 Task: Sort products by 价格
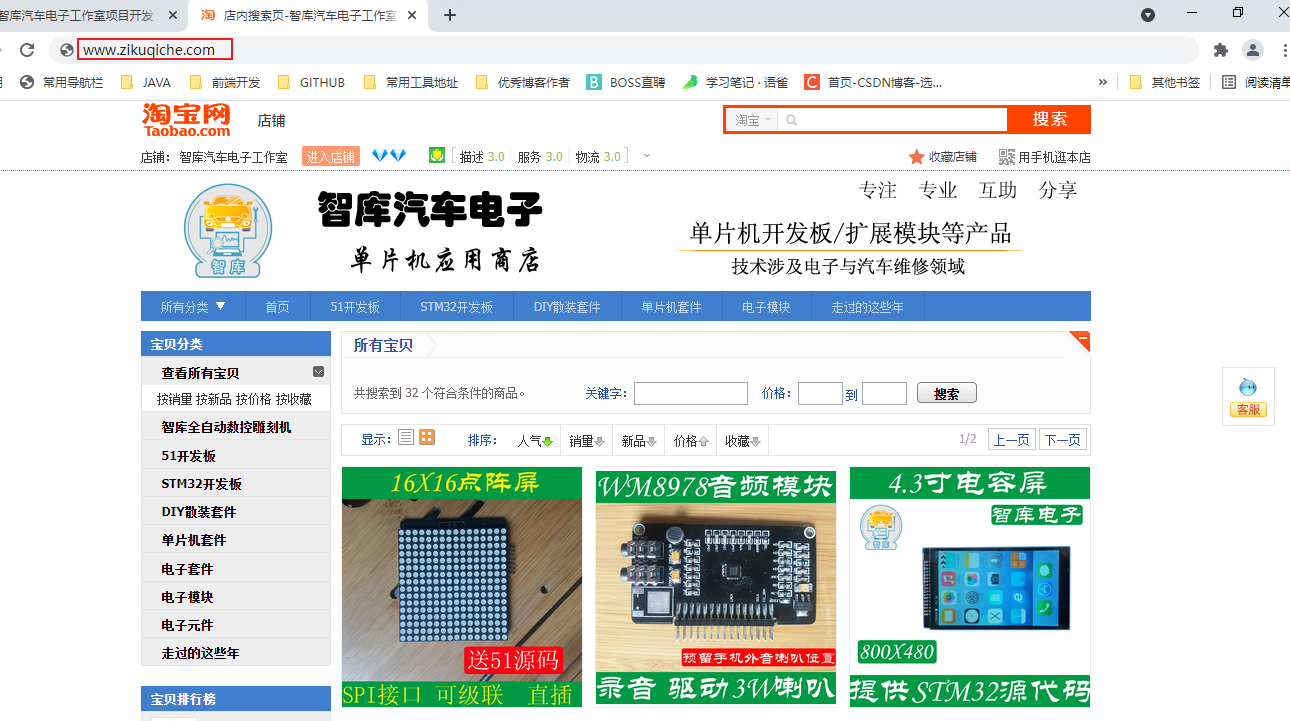[x=691, y=440]
